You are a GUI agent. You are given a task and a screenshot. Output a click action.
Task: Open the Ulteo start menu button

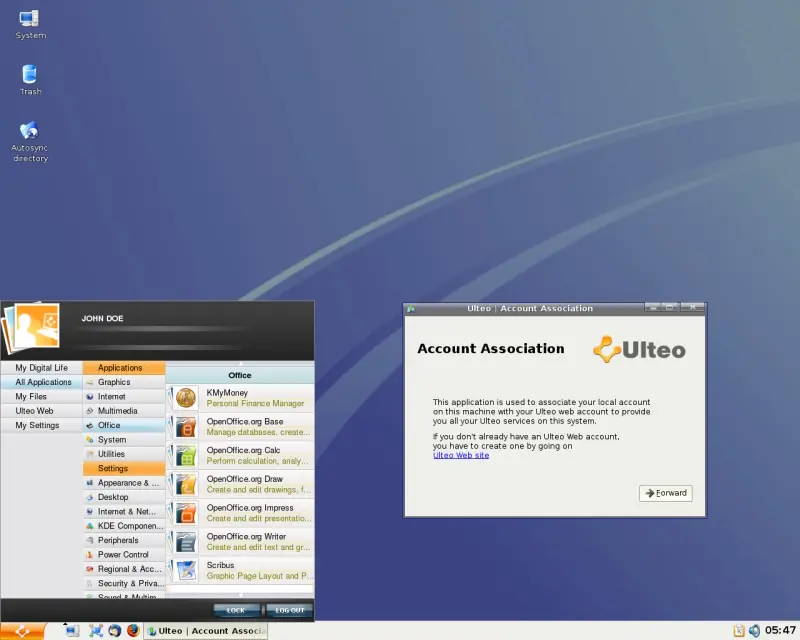pos(22,631)
